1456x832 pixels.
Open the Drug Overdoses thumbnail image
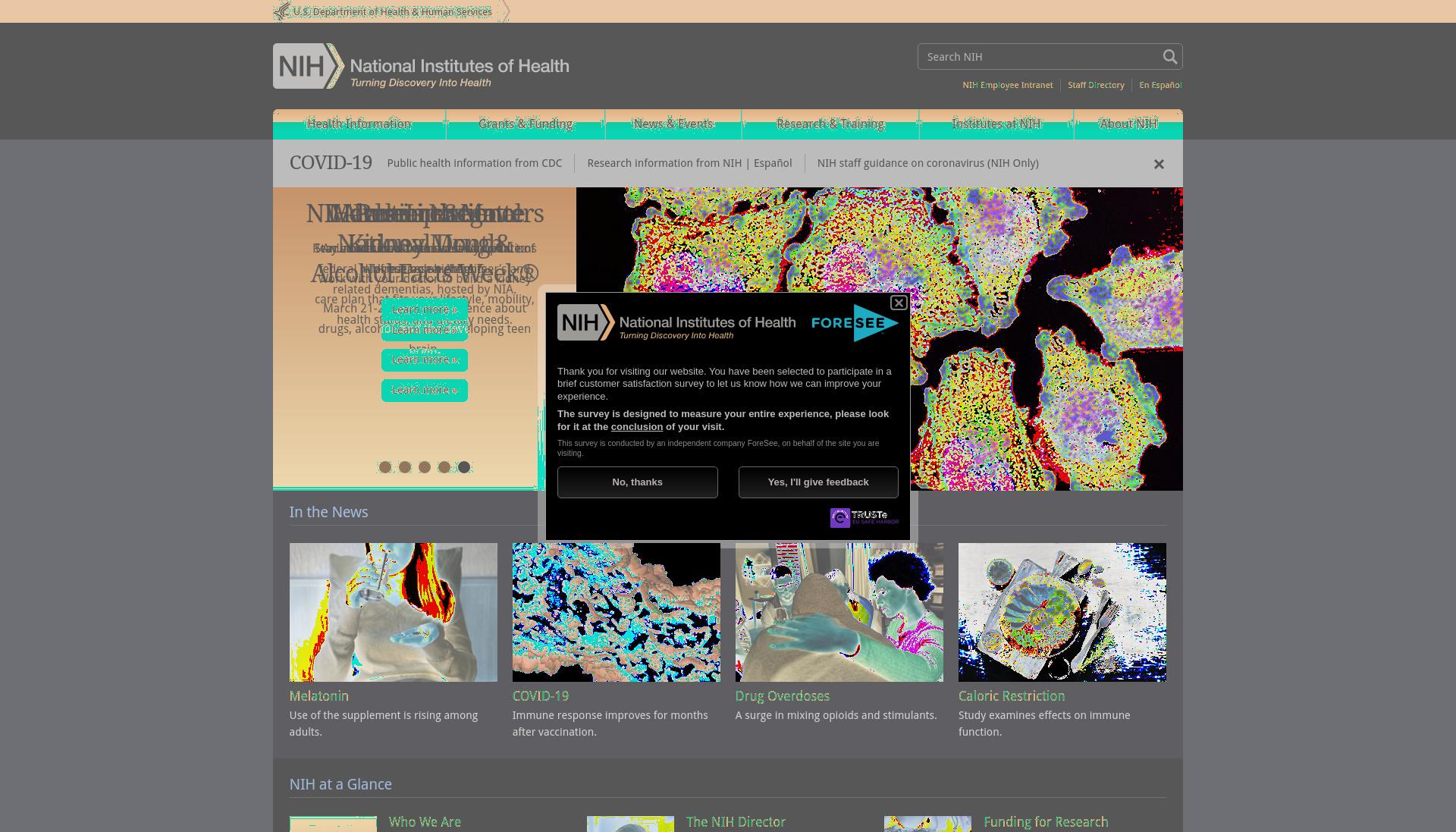[839, 612]
